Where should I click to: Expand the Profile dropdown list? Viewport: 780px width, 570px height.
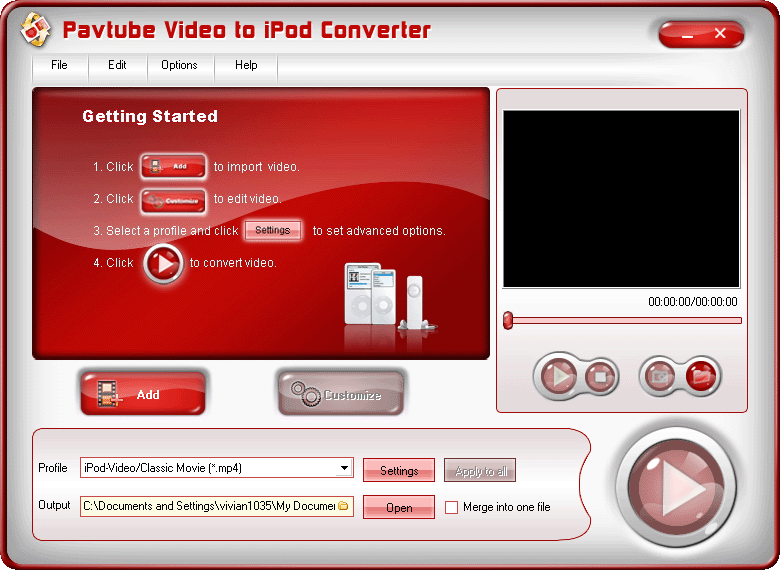345,468
